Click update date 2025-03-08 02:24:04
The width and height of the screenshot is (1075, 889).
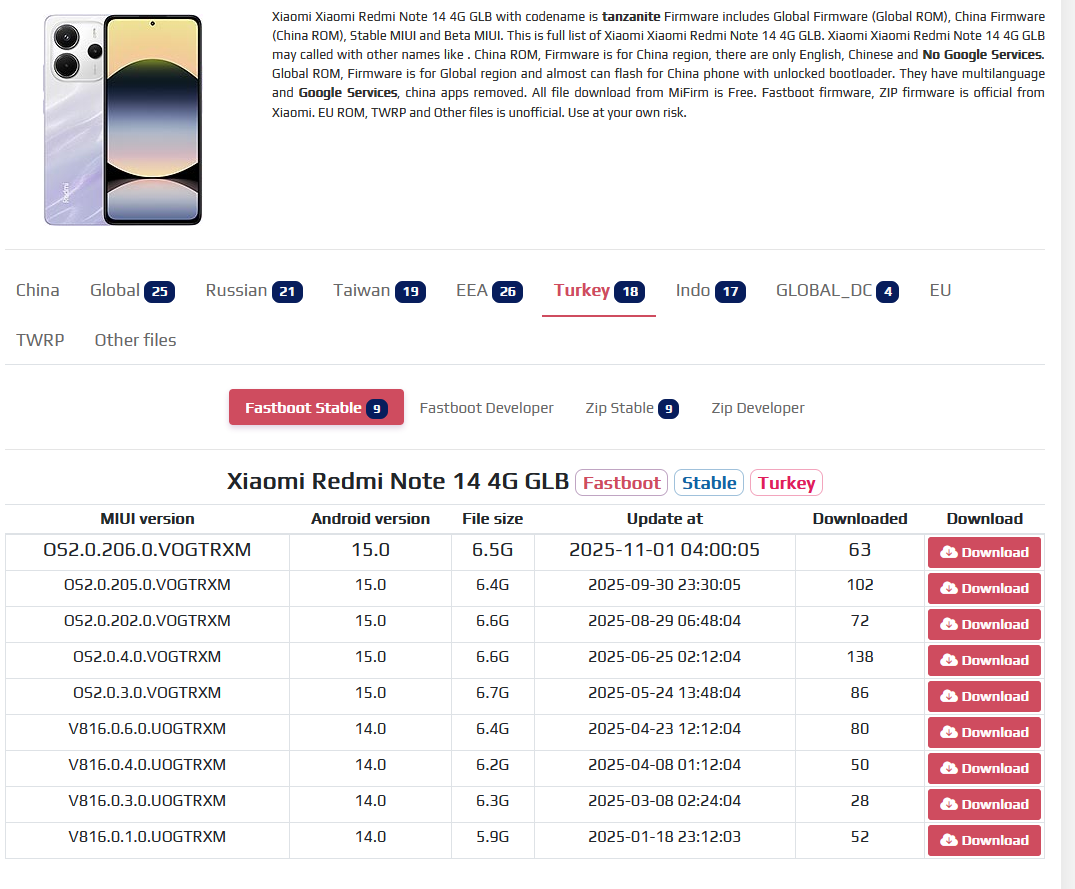coord(664,801)
